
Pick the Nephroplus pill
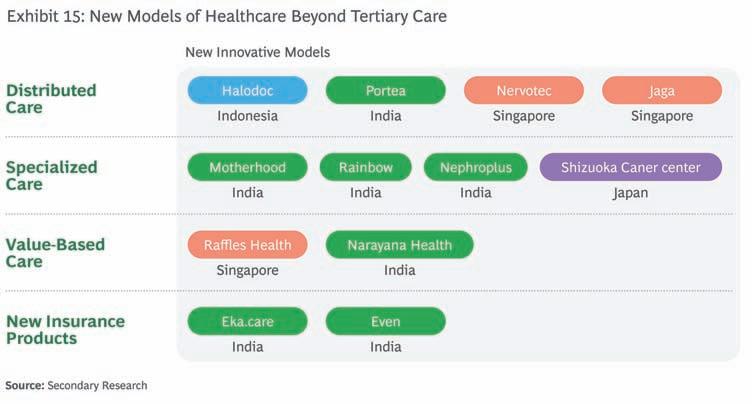click(x=475, y=168)
